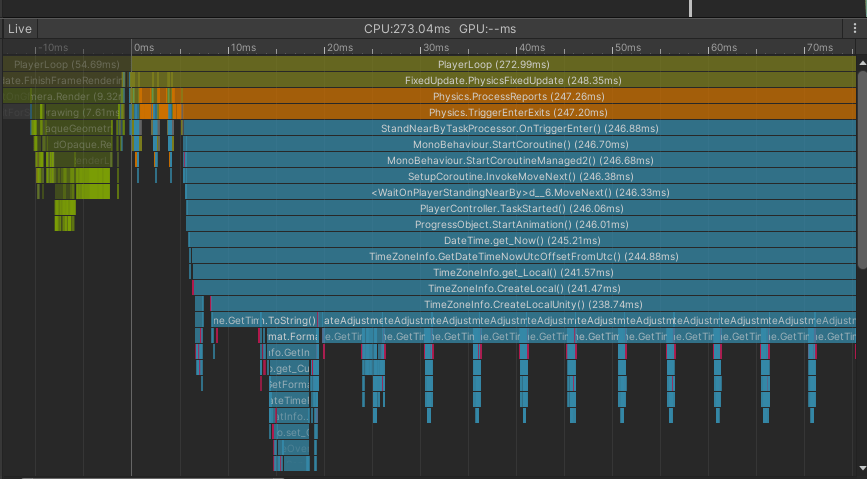This screenshot has height=479, width=867.
Task: Click the CPU:273.04ms readout
Action: (x=407, y=29)
